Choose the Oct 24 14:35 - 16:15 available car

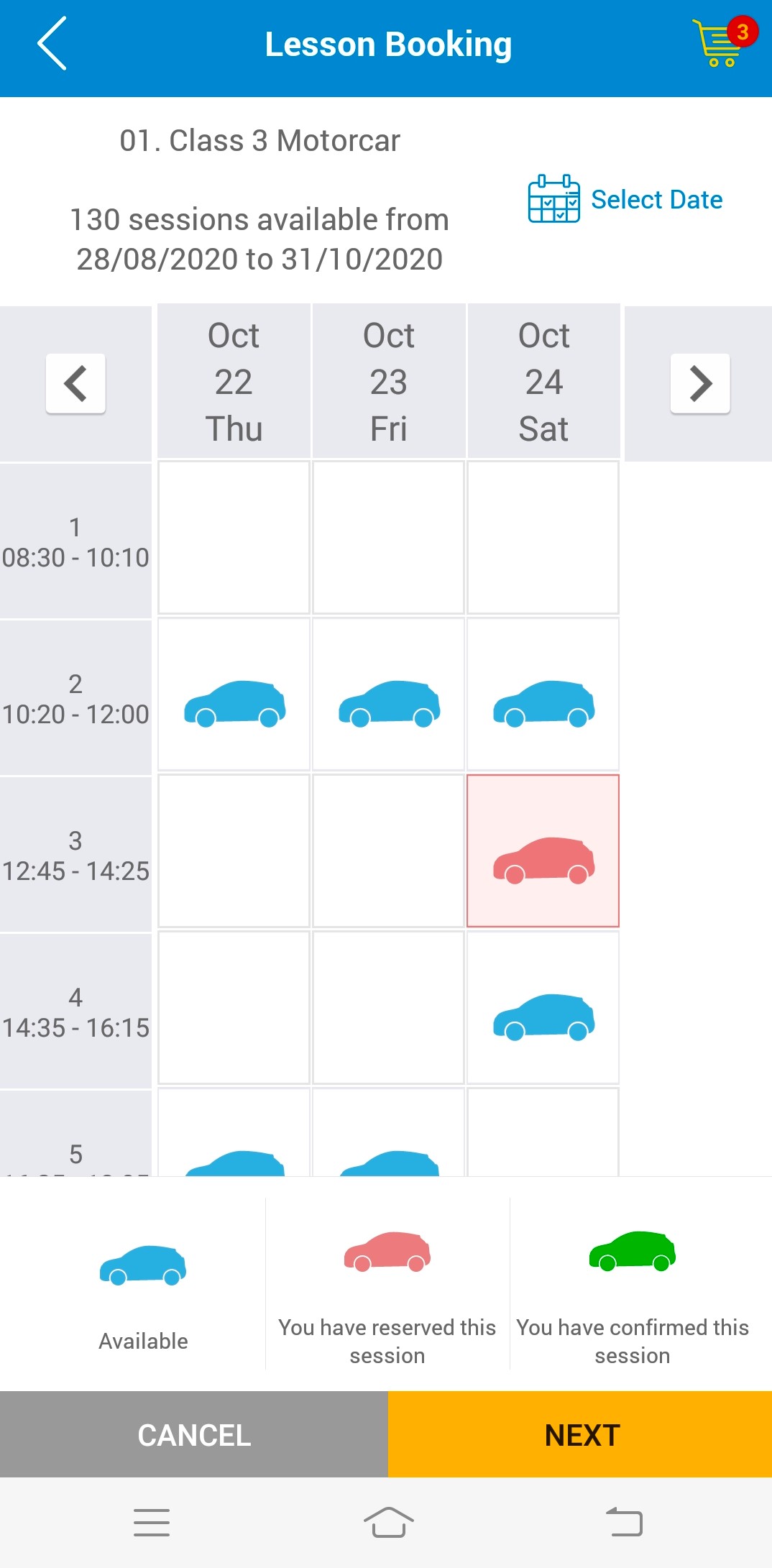543,1017
